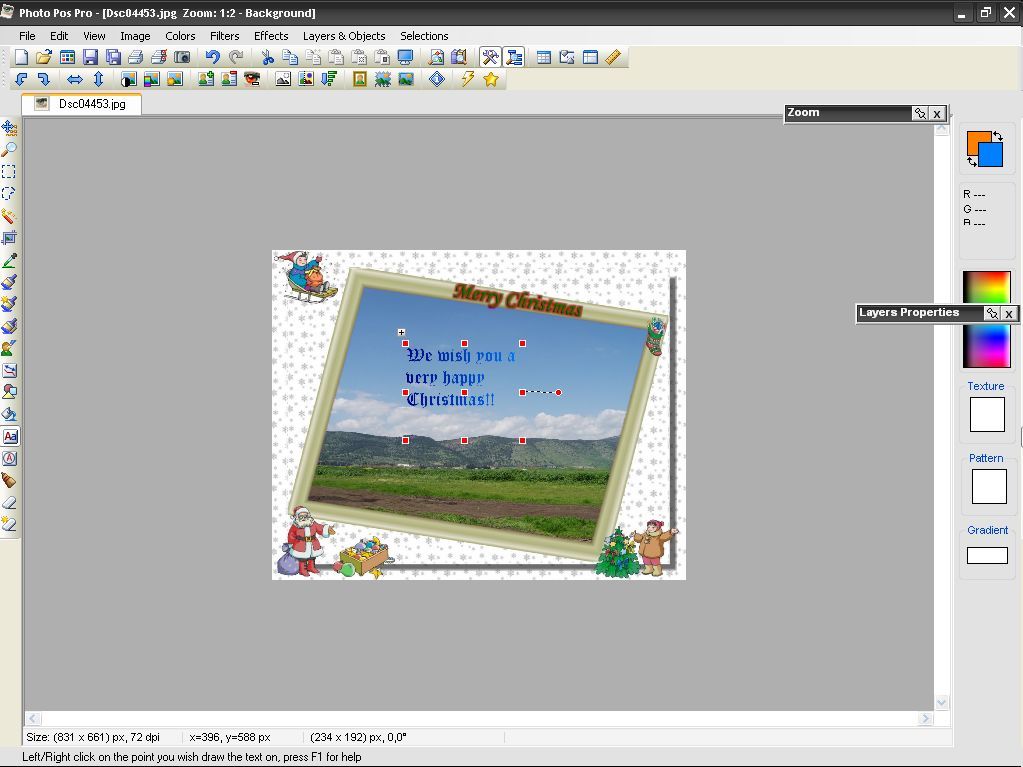Screen dimensions: 1023x767
Task: Swap foreground and background colors
Action: coord(997,136)
